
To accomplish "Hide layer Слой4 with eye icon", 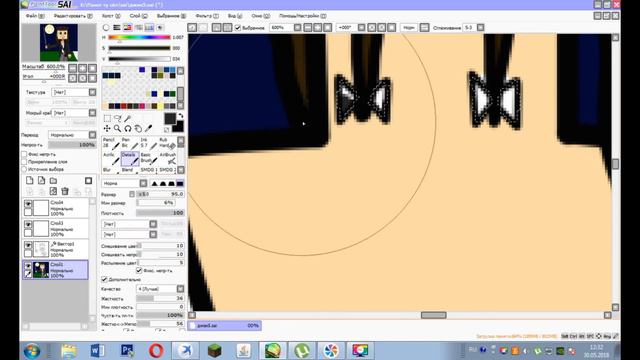I will pos(28,203).
